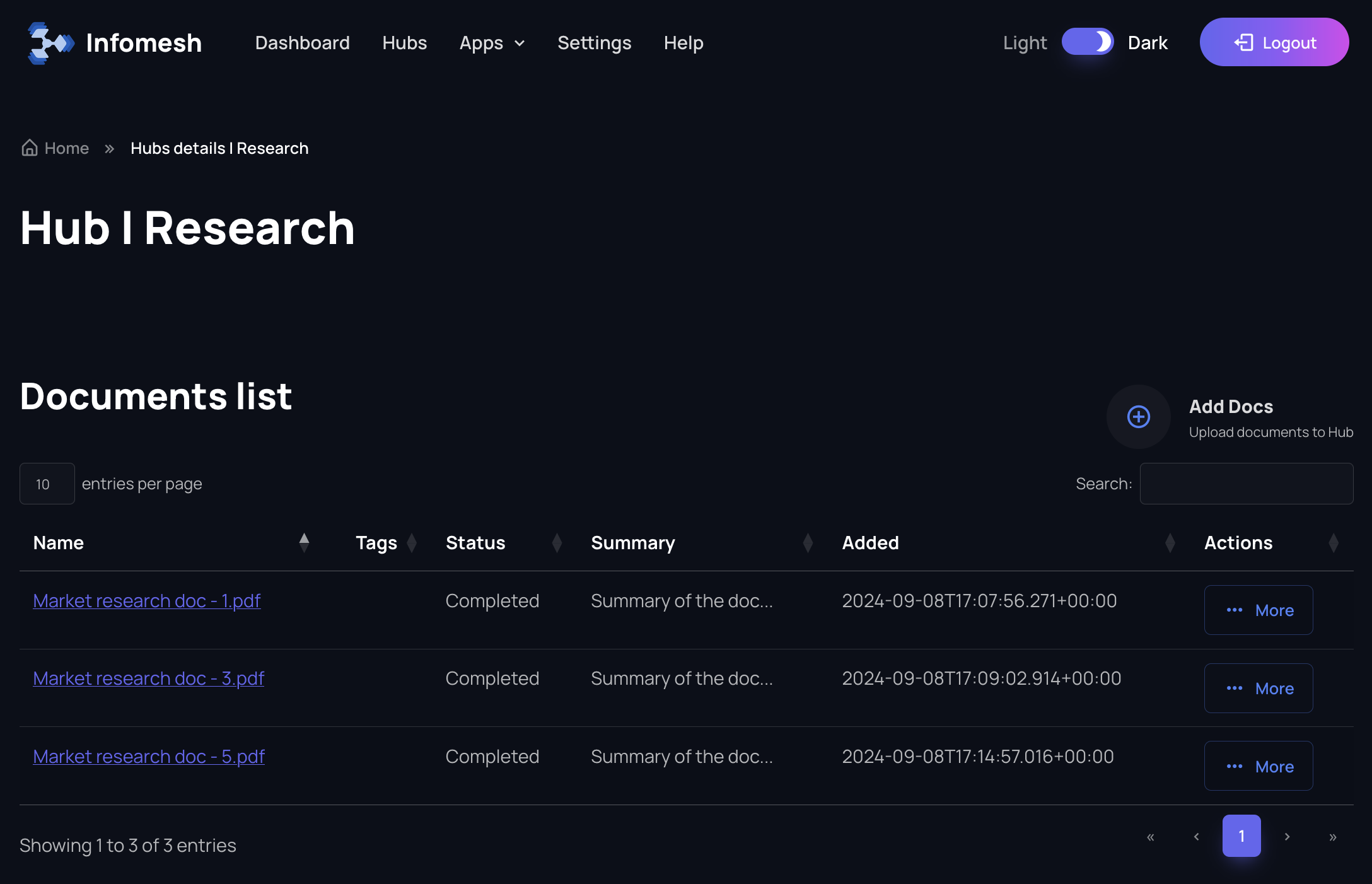
Task: Go to first page double-chevron
Action: tap(1151, 837)
